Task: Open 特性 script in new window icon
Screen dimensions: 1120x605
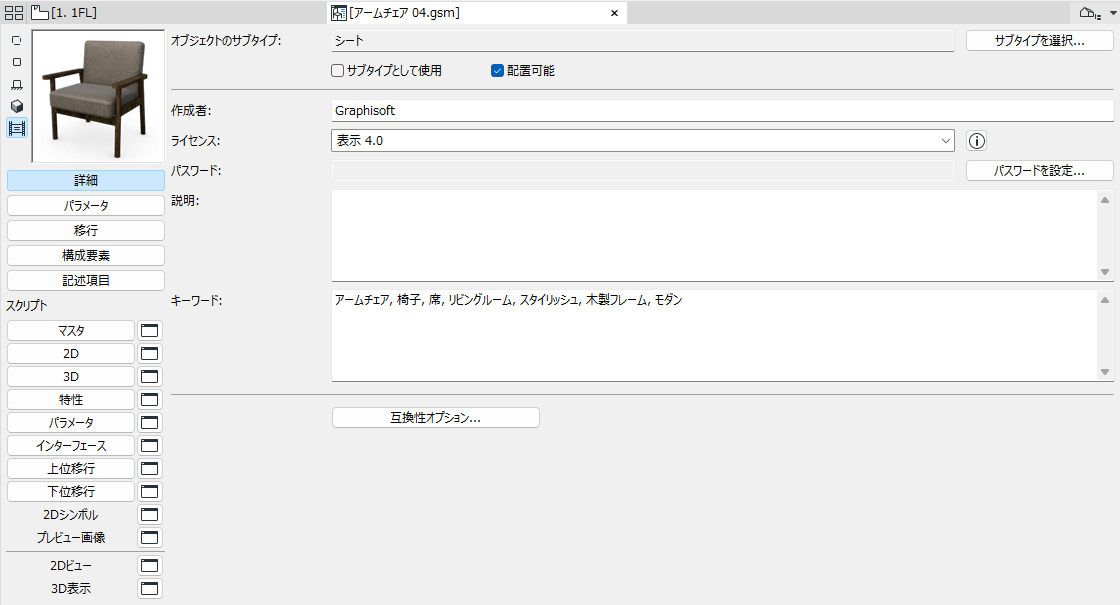Action: point(149,399)
